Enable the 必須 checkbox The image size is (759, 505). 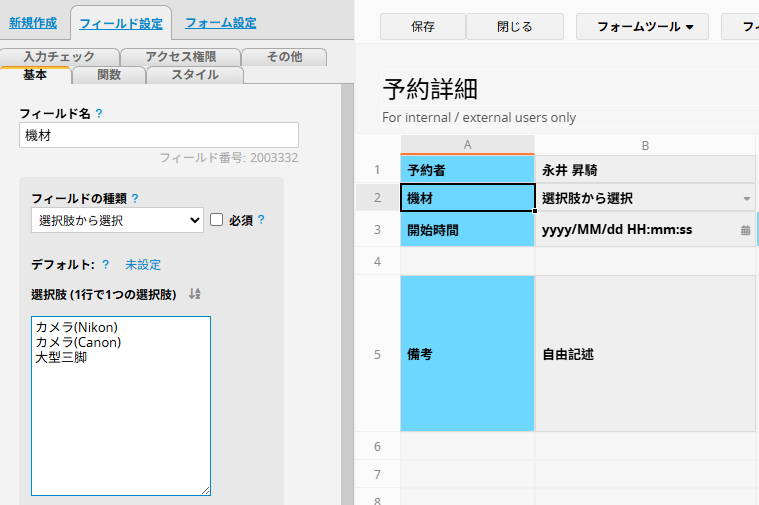click(x=215, y=220)
